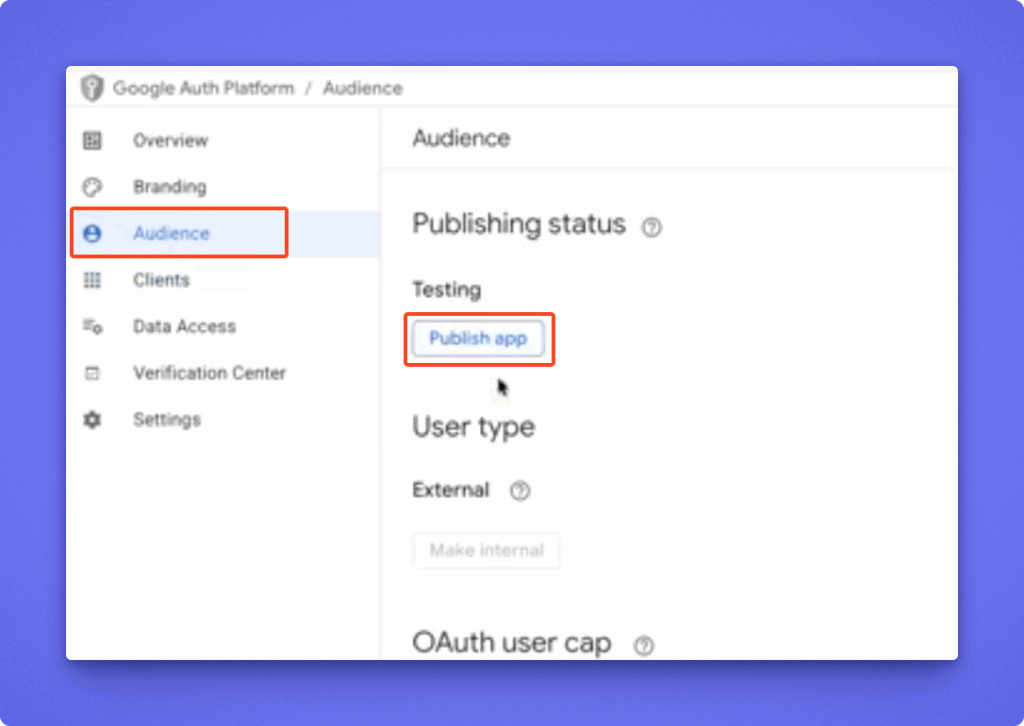Open the Overview menu item
Image resolution: width=1024 pixels, height=726 pixels.
click(170, 141)
